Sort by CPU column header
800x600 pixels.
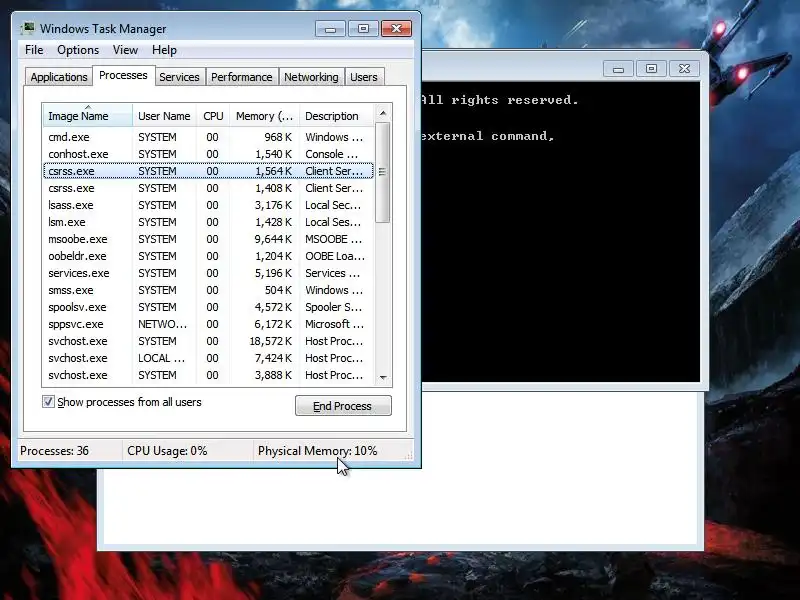[x=213, y=116]
